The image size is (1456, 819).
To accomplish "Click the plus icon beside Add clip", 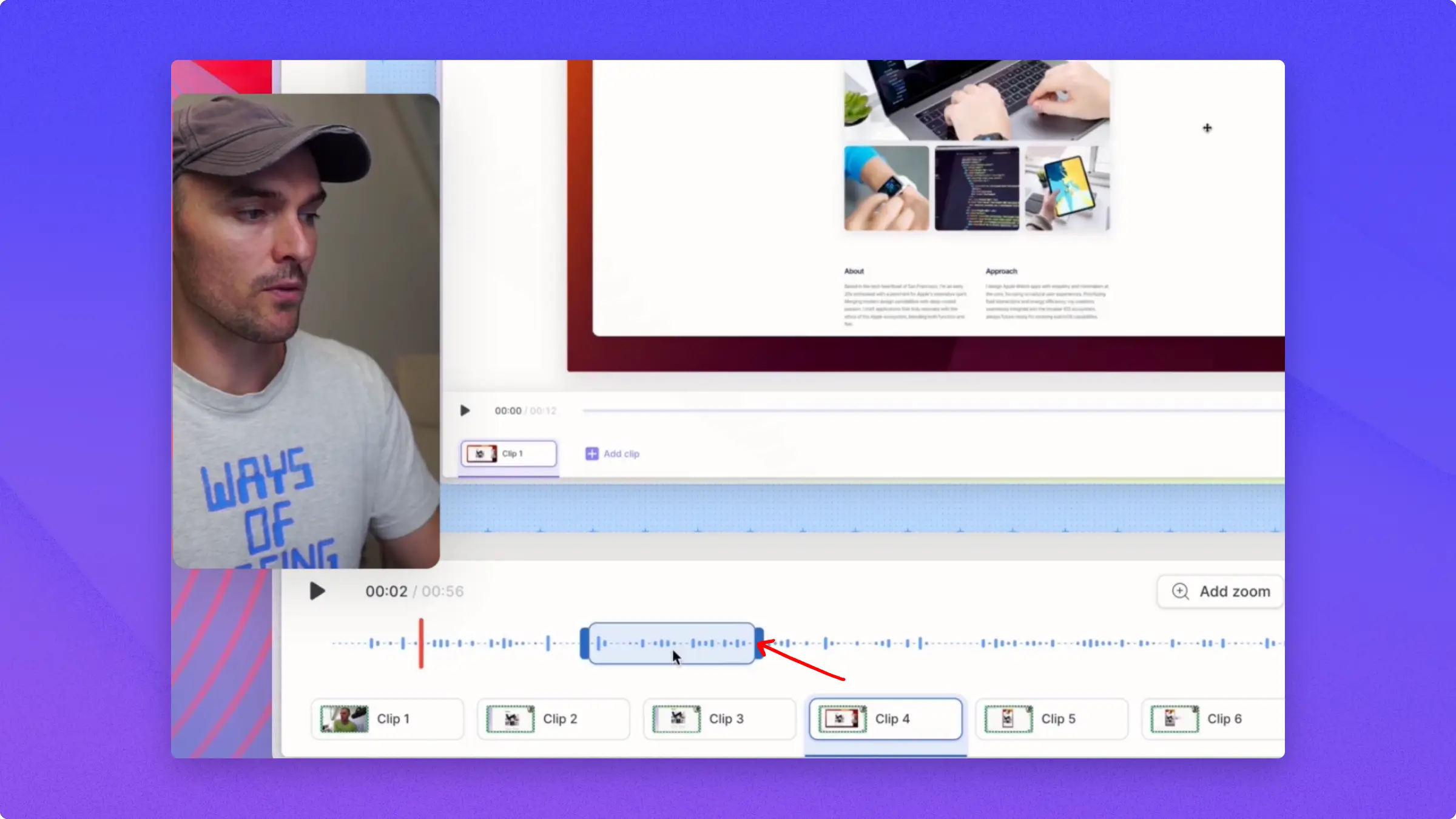I will (x=591, y=454).
